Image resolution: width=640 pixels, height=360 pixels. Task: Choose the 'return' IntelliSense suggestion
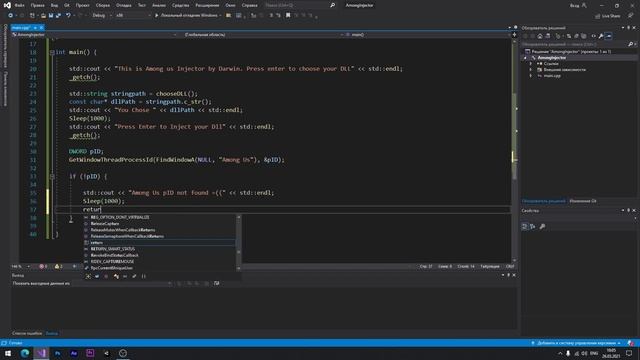(x=159, y=242)
